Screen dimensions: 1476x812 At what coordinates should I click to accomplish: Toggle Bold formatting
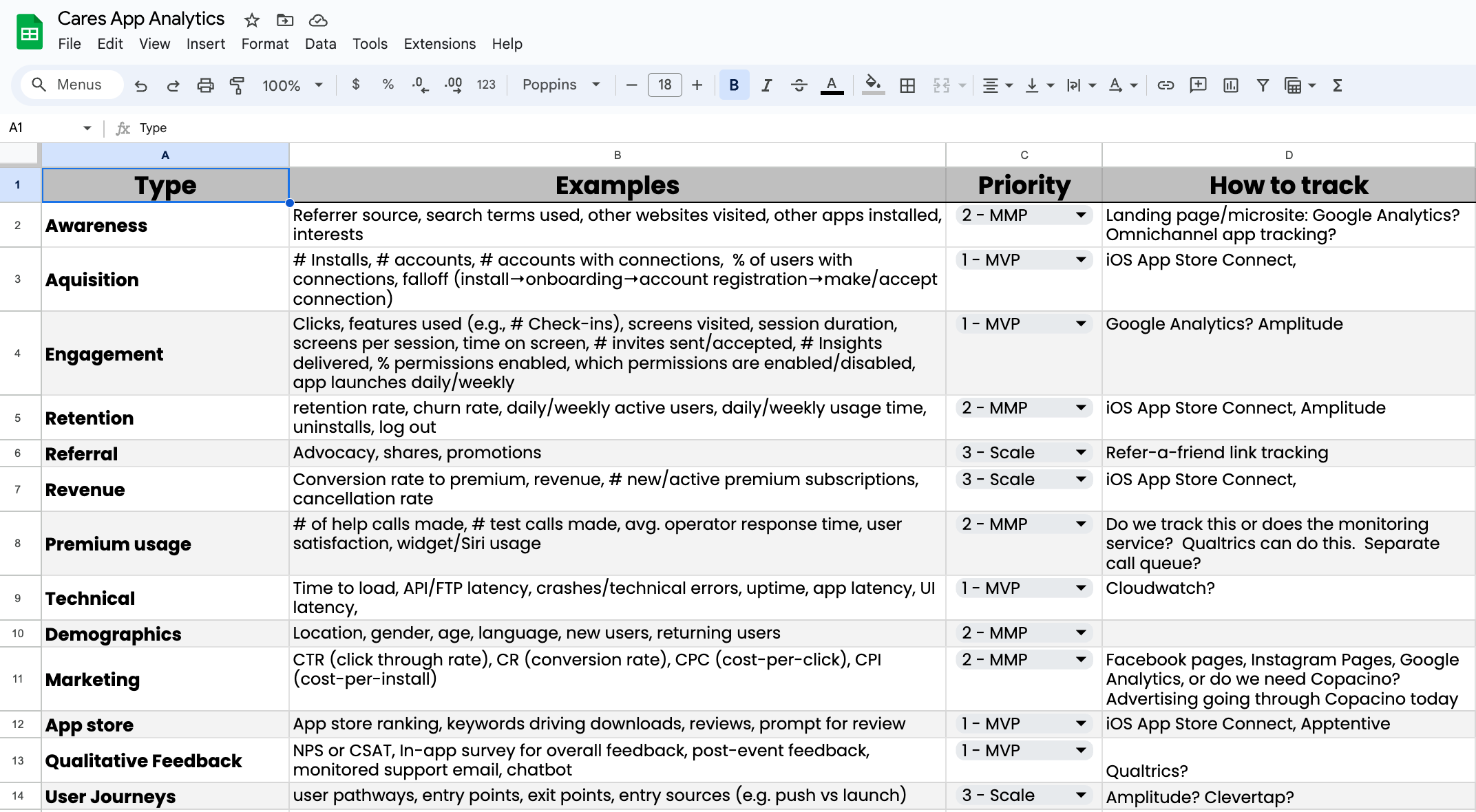[734, 85]
